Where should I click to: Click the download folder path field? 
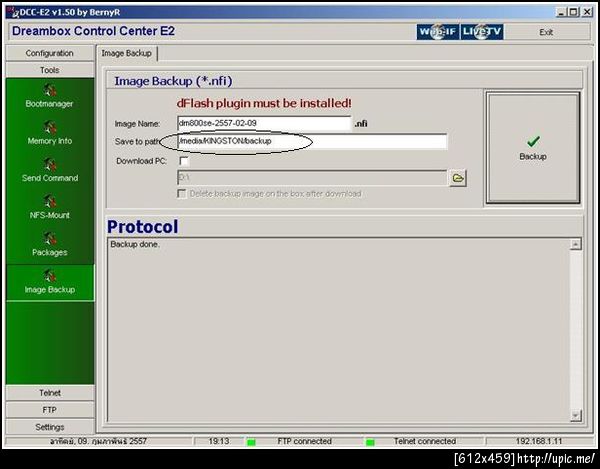(312, 178)
